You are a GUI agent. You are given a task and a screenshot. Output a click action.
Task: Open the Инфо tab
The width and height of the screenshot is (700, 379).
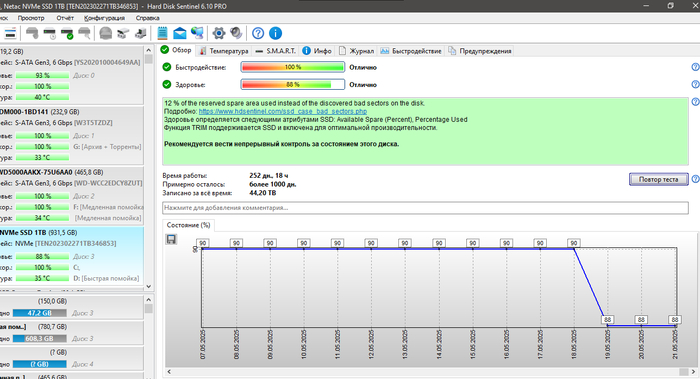(x=317, y=51)
